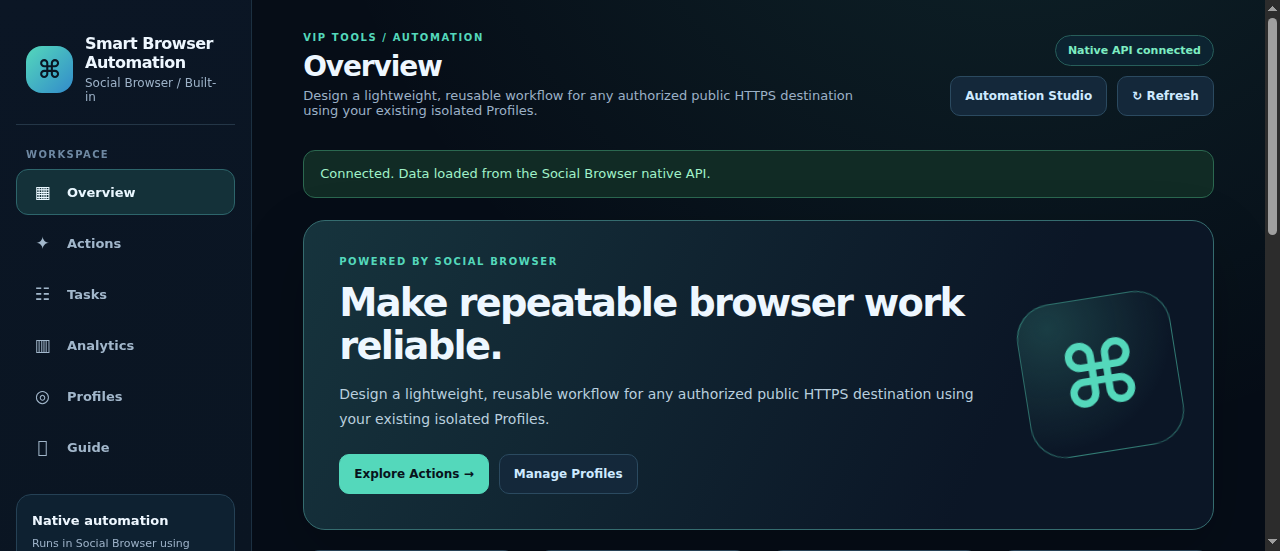Viewport: 1280px width, 551px height.
Task: Click the Tasks list icon
Action: [42, 295]
